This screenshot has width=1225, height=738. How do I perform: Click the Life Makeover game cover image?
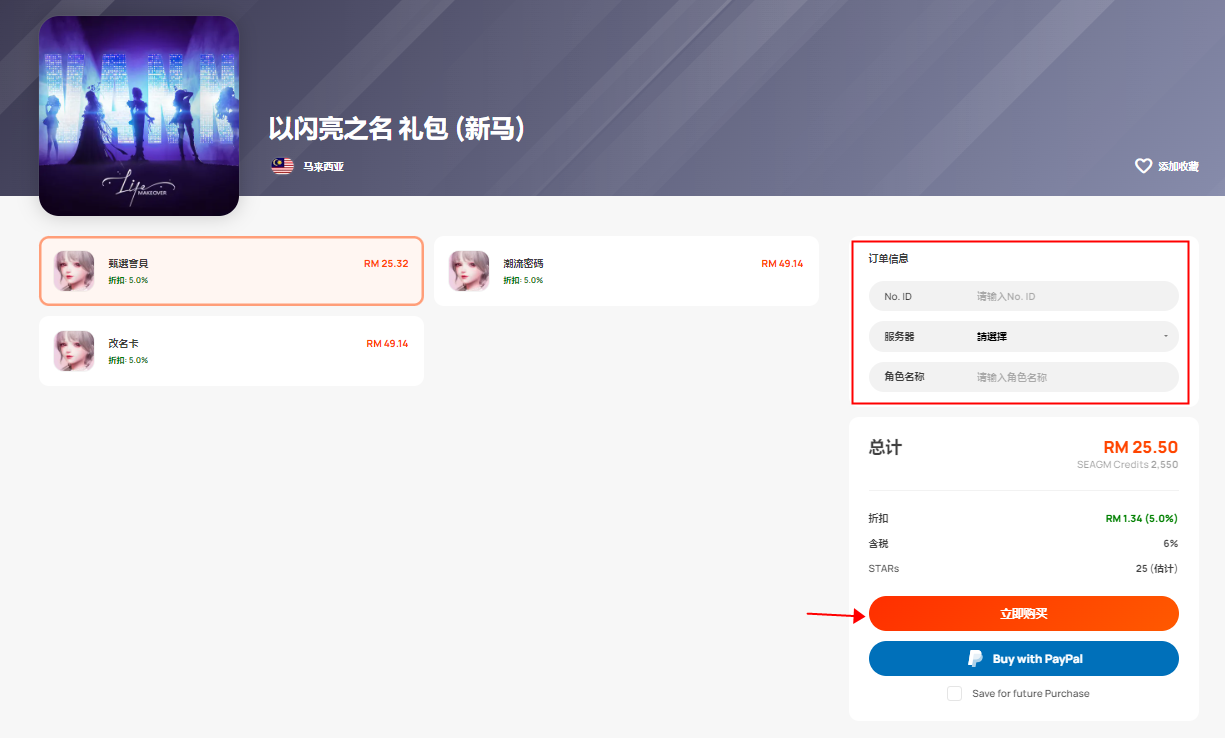coord(139,116)
